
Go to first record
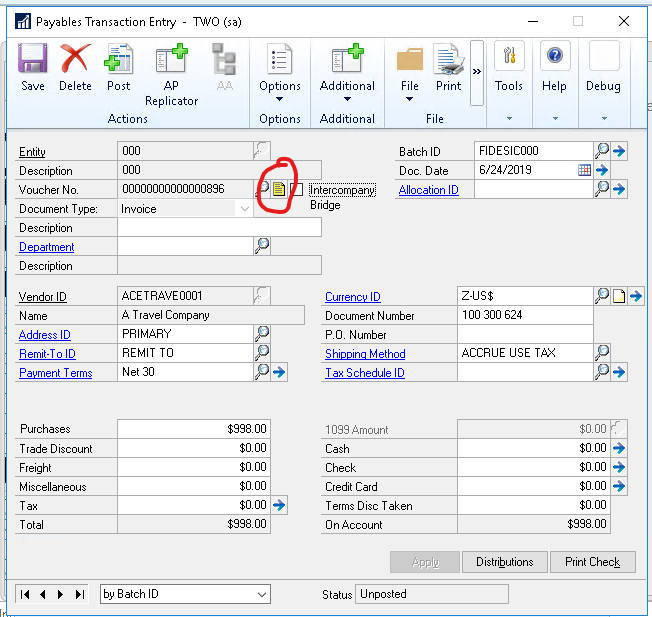coord(25,595)
